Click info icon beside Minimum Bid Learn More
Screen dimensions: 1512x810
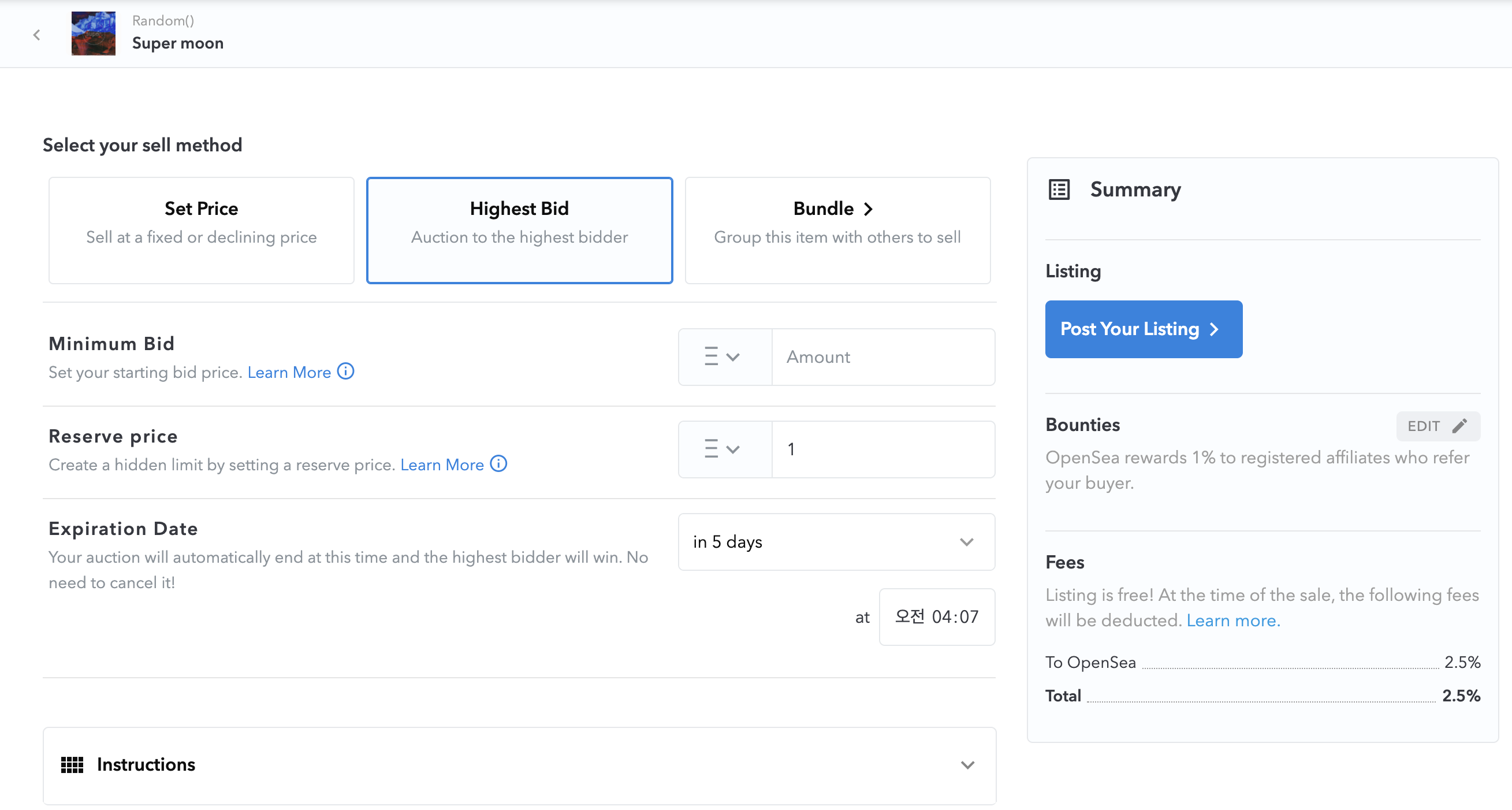click(x=346, y=371)
